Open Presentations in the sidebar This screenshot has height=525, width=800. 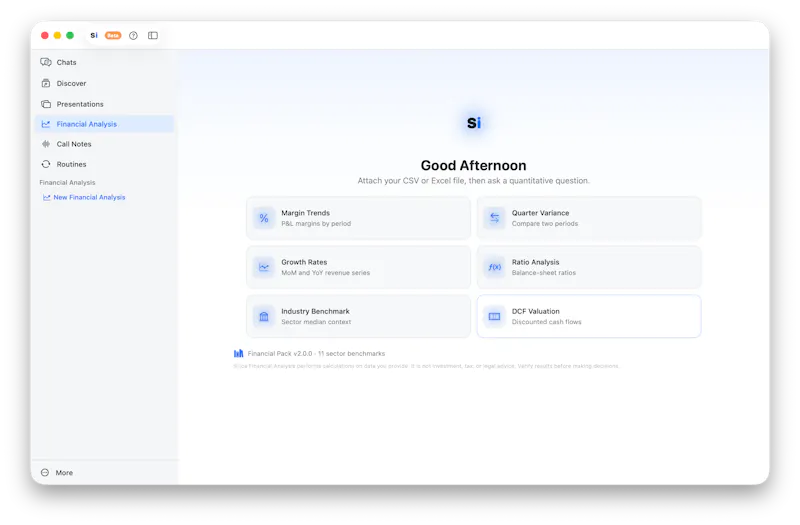[x=104, y=104]
